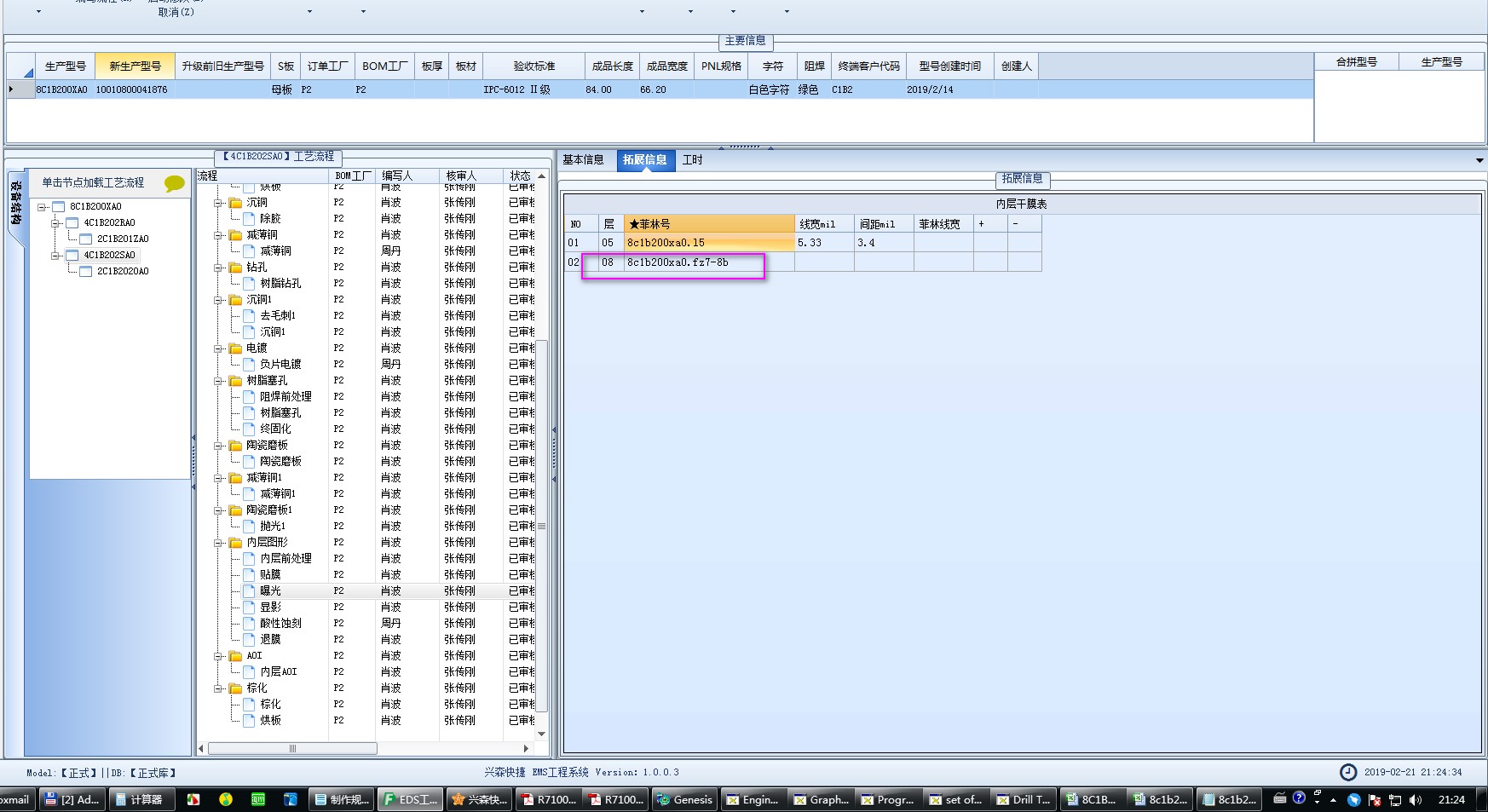Click the 2C1B2020A0 node window icon
This screenshot has height=812, width=1488.
pos(85,271)
